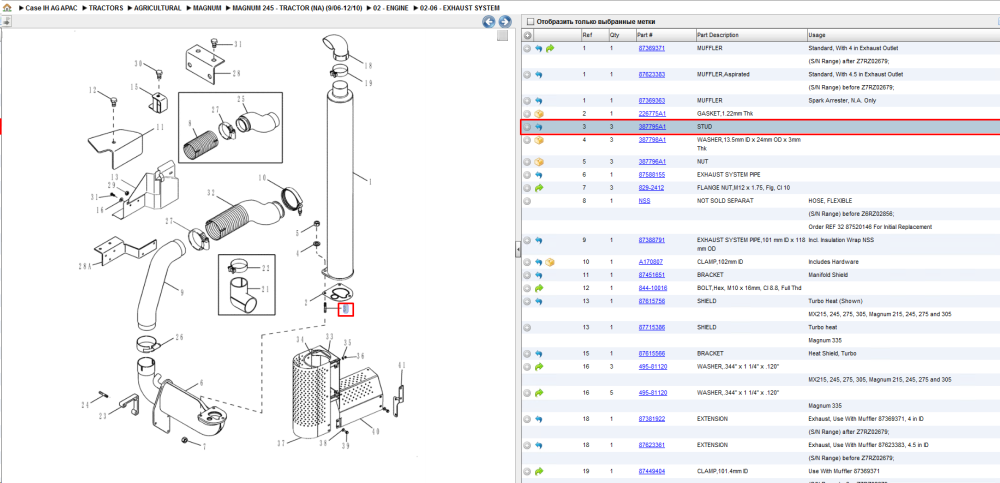Click blue arrow icon for MUFFLER,Aspirated row
1000x483 pixels.
pyautogui.click(x=539, y=75)
